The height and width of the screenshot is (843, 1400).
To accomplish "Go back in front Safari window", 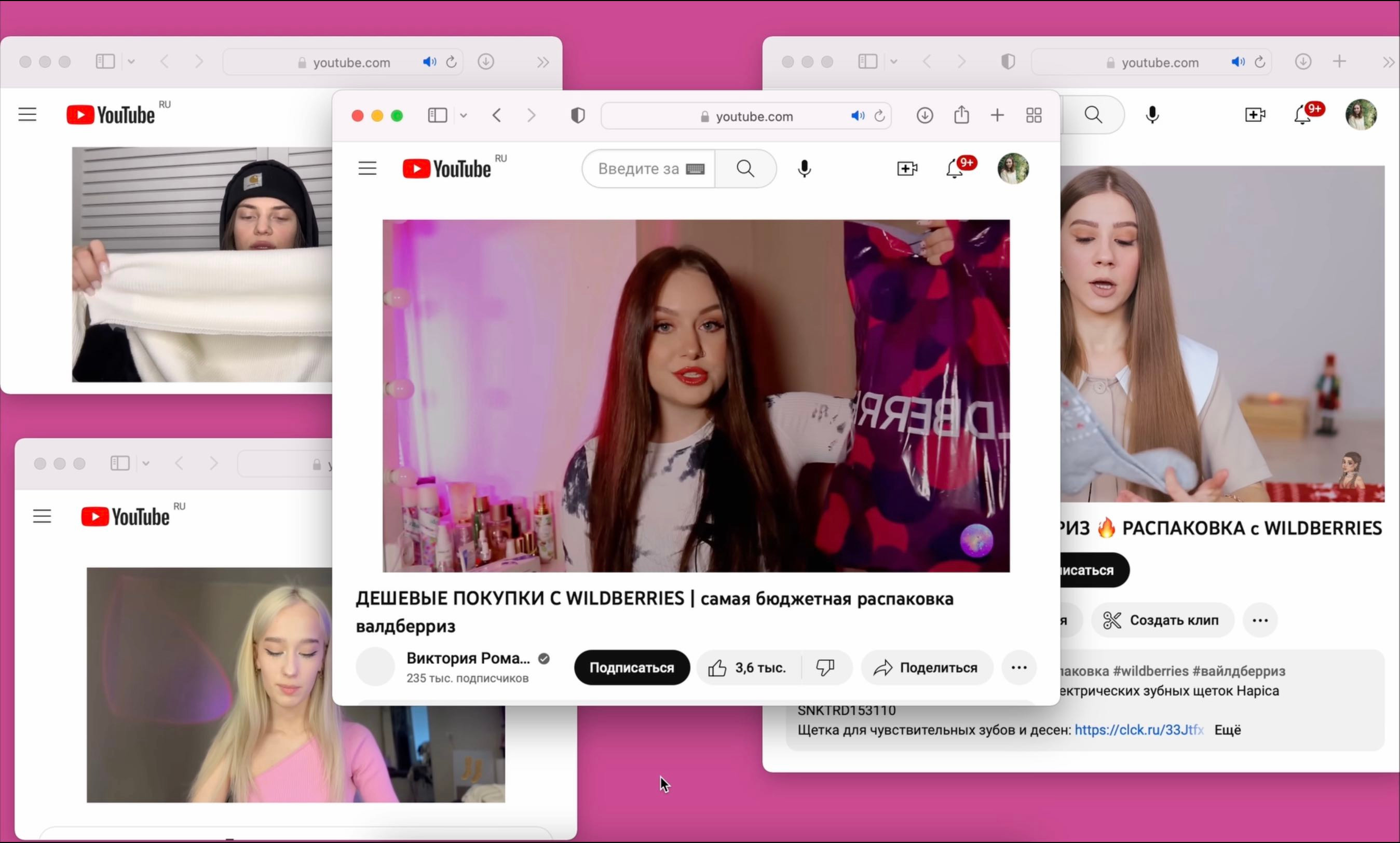I will 497,116.
